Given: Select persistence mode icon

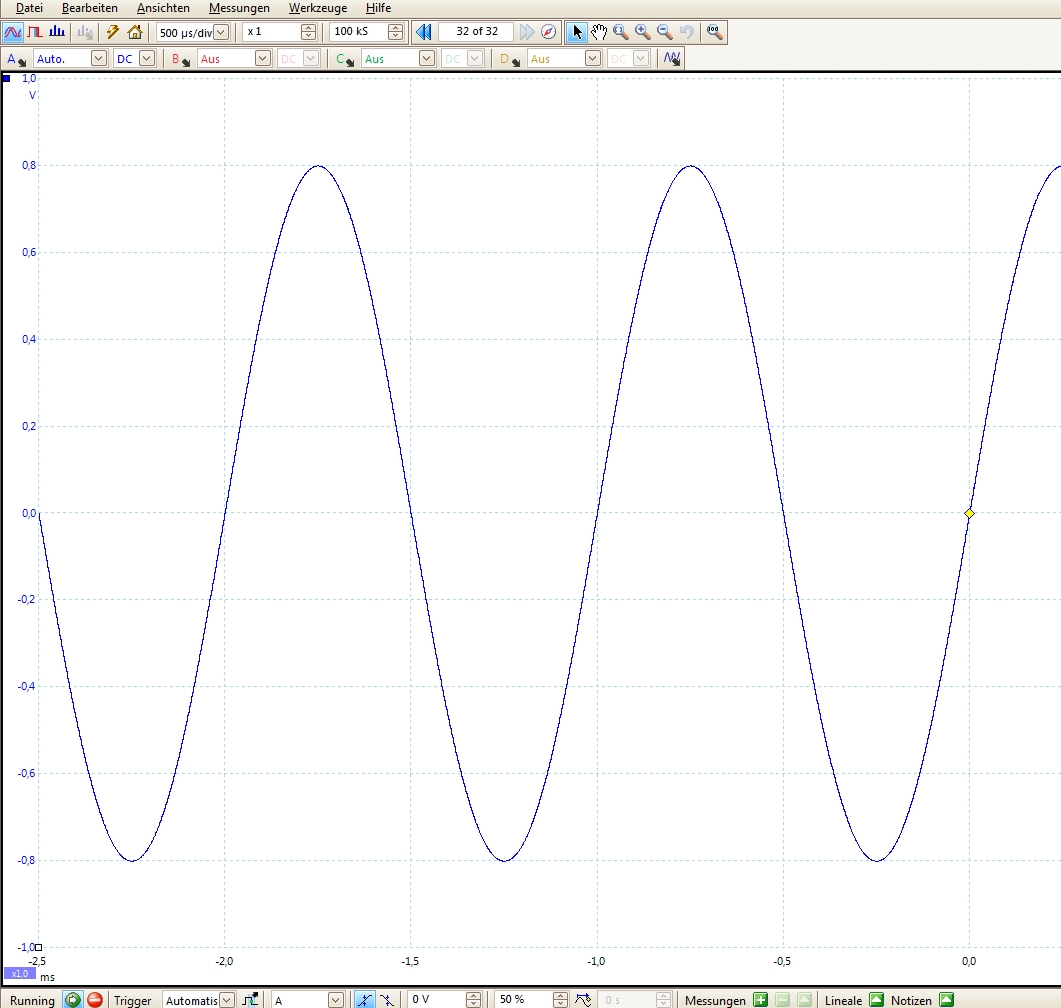Looking at the screenshot, I should click(35, 32).
